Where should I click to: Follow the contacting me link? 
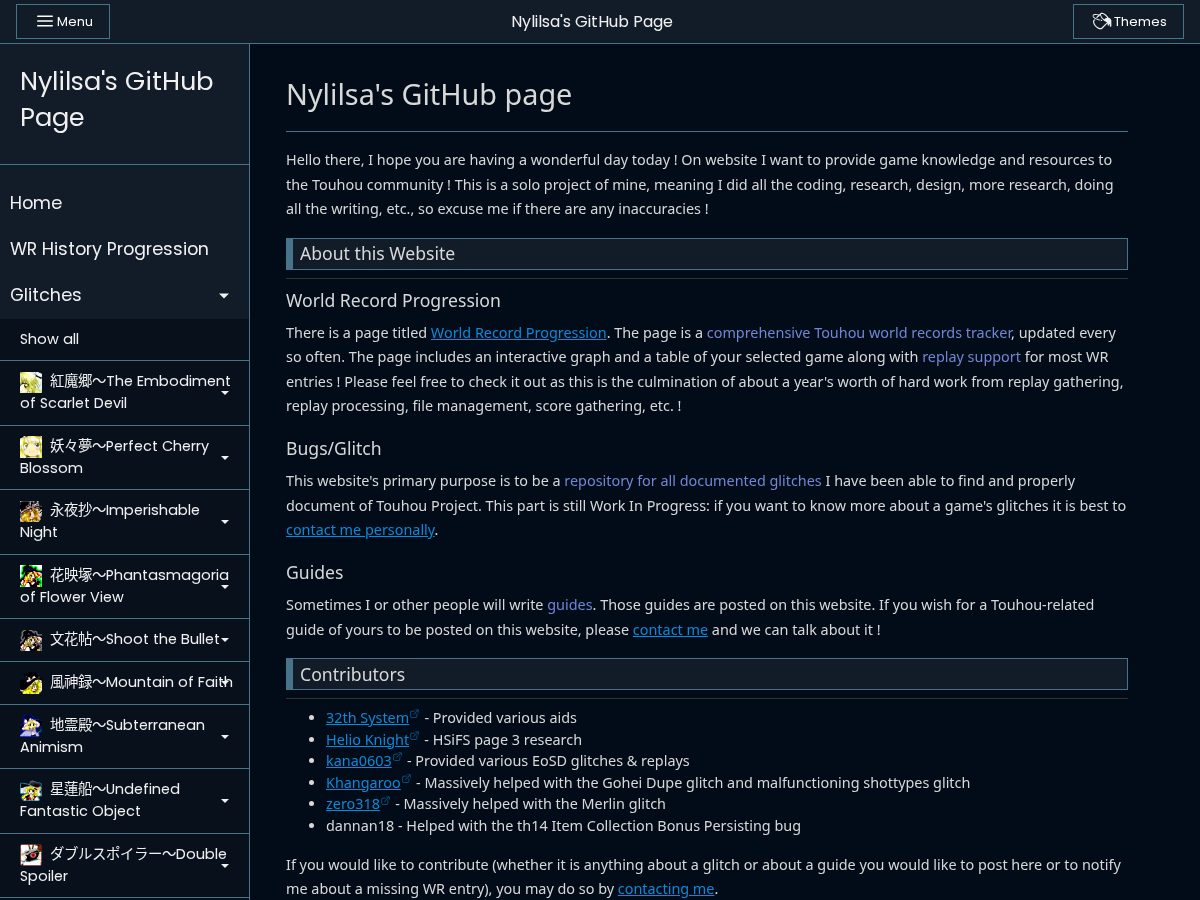(x=666, y=889)
